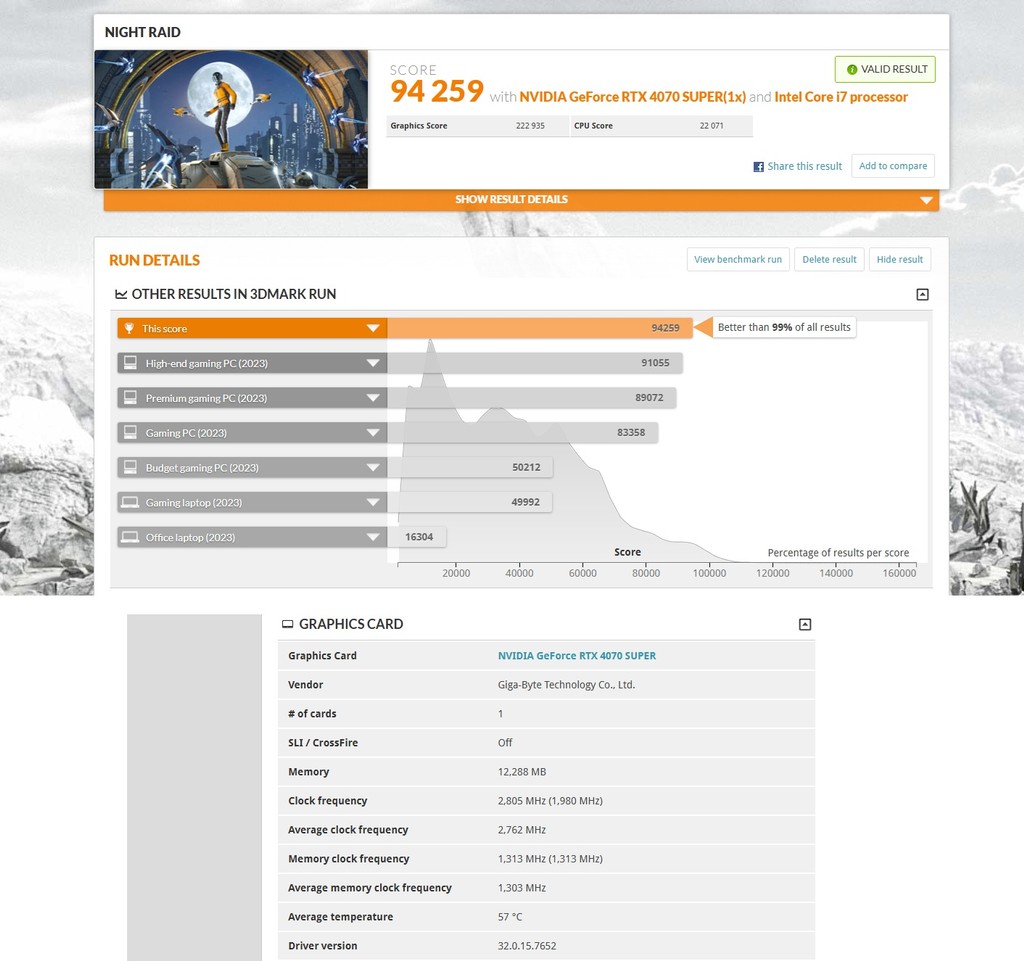This screenshot has width=1024, height=961.
Task: Open Share this result link
Action: 805,166
